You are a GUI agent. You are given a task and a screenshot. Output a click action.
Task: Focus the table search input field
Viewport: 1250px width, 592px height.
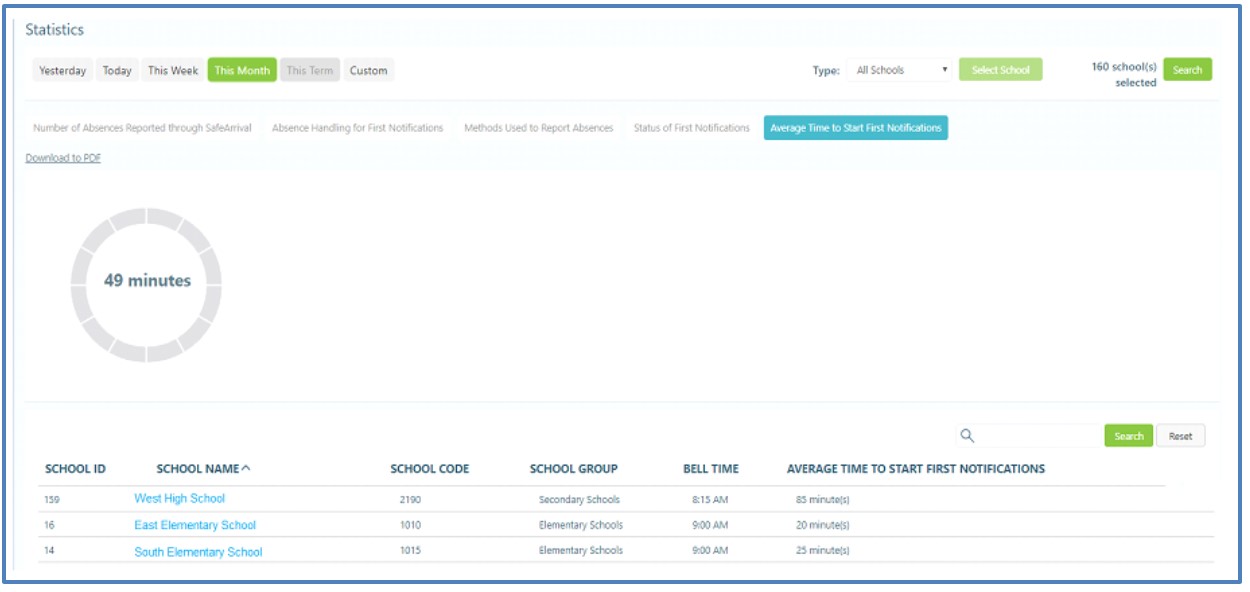point(1038,436)
